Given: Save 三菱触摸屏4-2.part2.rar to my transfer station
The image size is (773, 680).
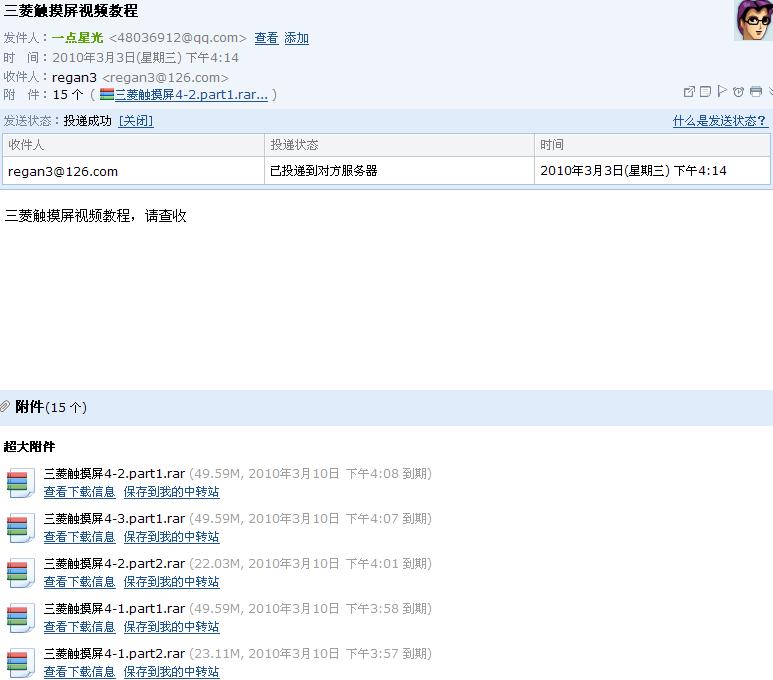Looking at the screenshot, I should pos(171,582).
